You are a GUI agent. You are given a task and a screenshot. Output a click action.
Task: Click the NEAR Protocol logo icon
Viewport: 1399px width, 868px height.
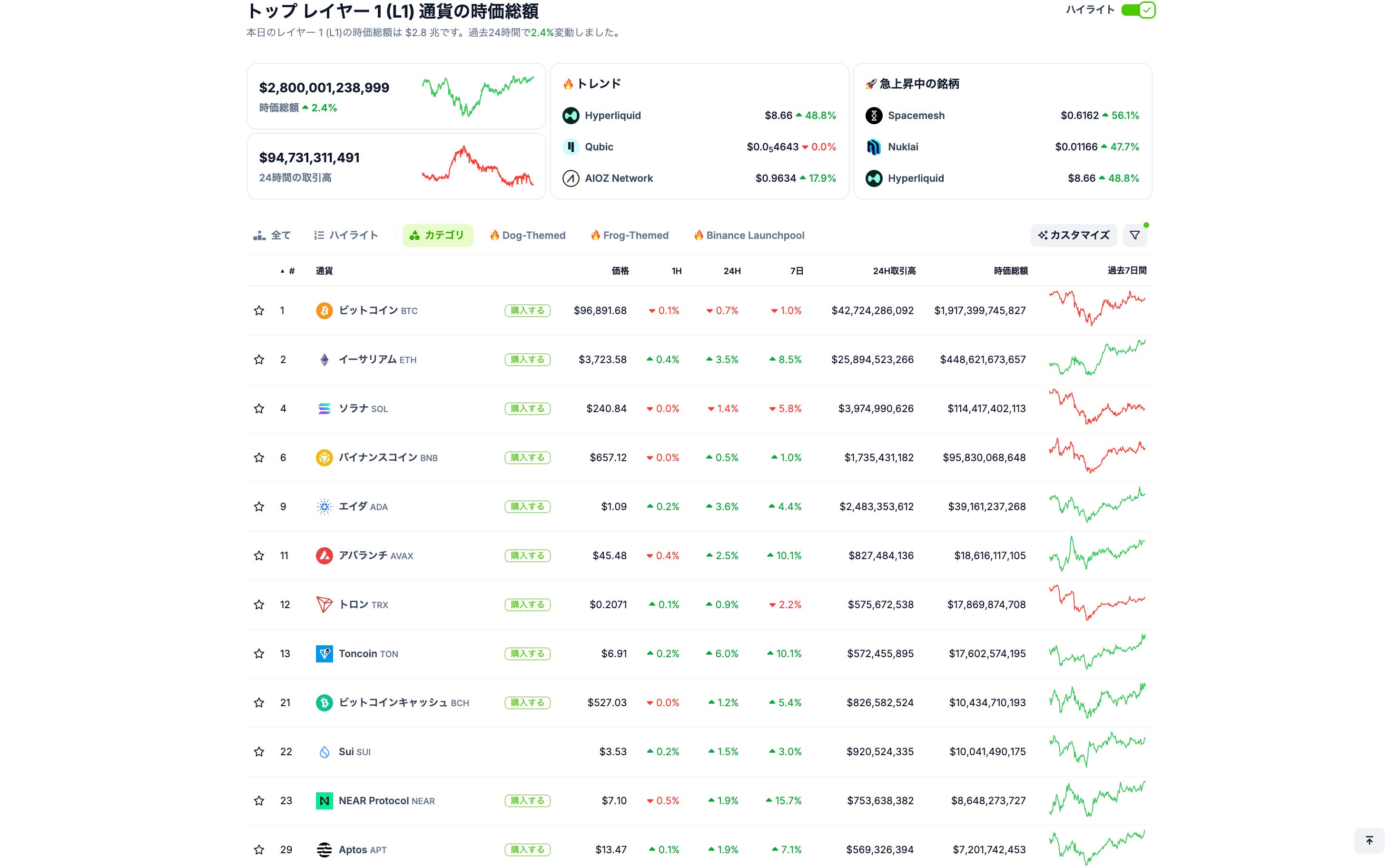(325, 800)
